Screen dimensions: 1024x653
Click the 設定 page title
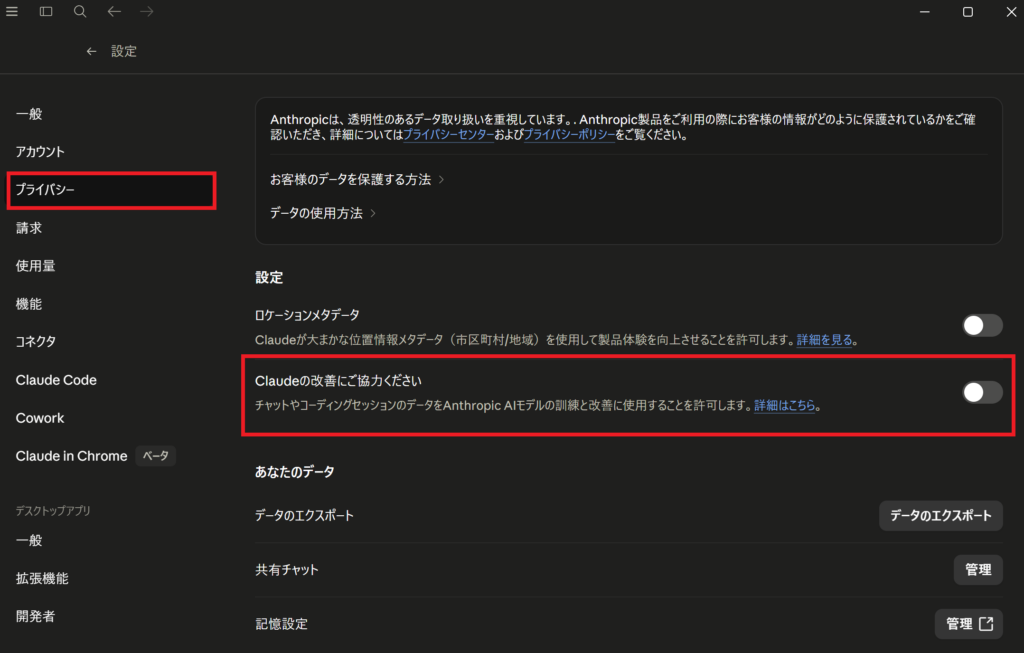click(x=123, y=51)
